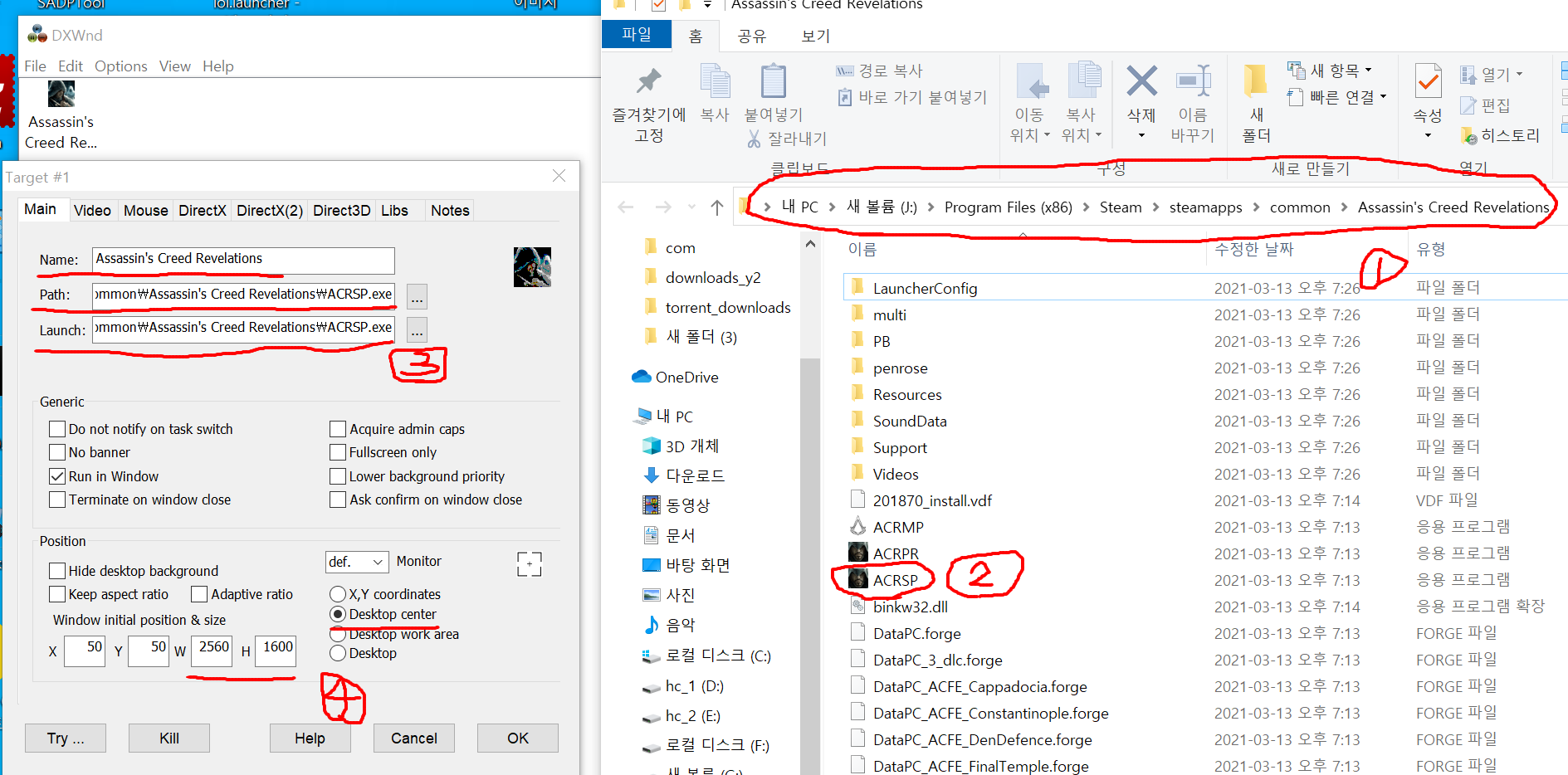Open DXWnd File menu
The height and width of the screenshot is (775, 1568).
[35, 66]
